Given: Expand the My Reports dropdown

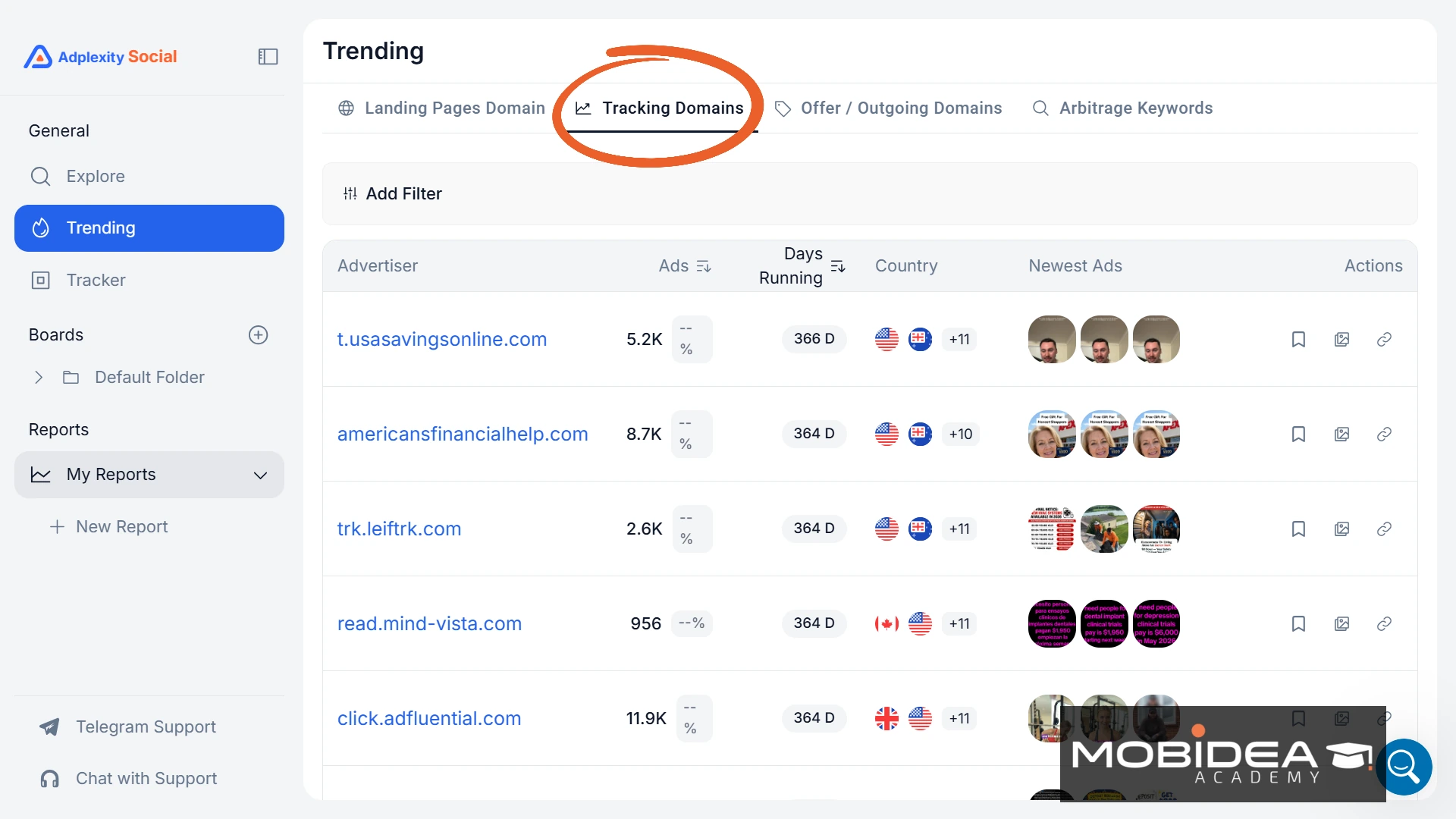Looking at the screenshot, I should (x=149, y=475).
